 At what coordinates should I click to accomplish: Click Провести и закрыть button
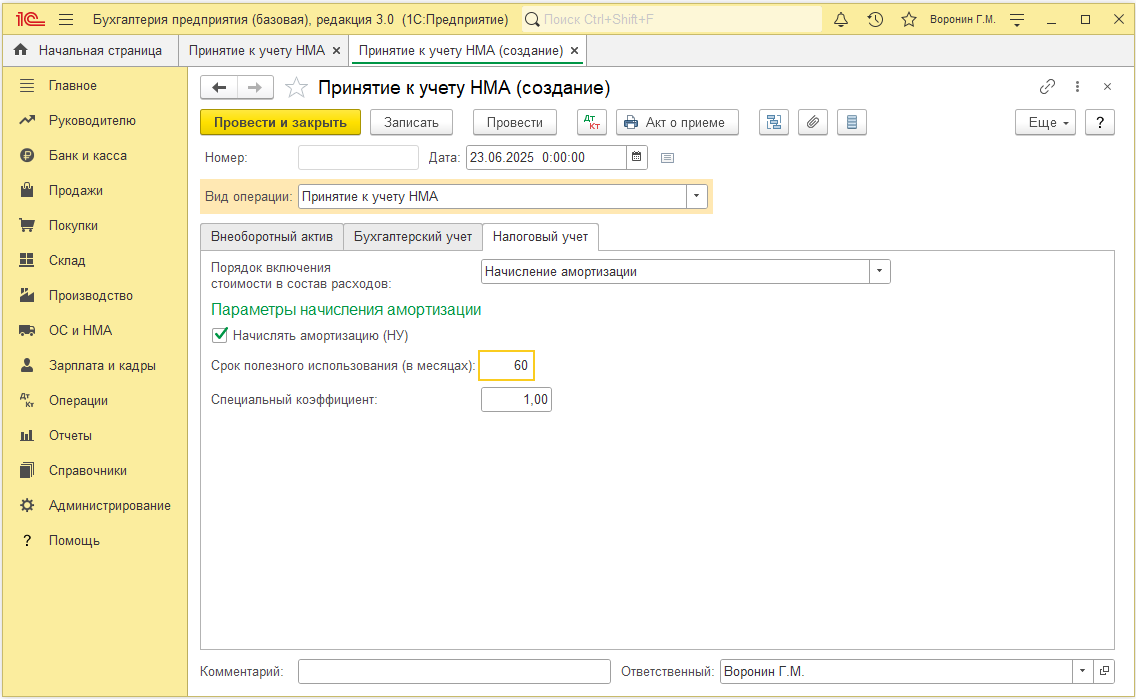[280, 122]
